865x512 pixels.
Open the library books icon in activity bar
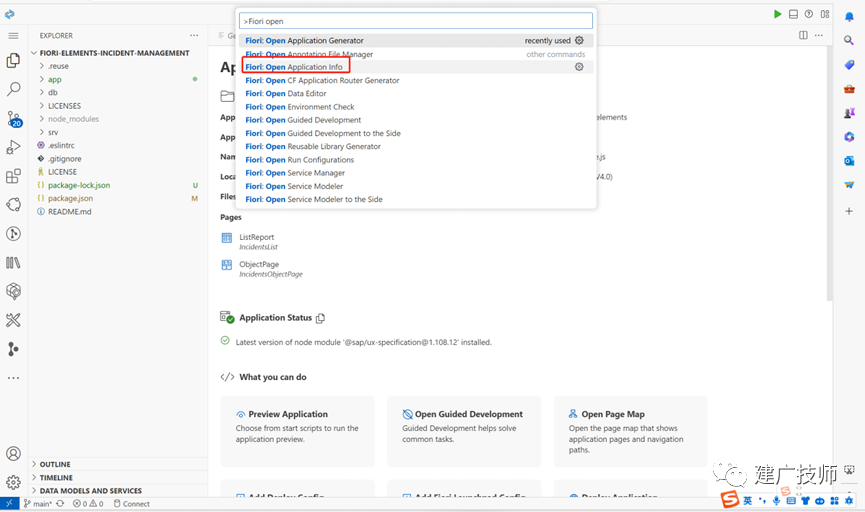click(13, 263)
